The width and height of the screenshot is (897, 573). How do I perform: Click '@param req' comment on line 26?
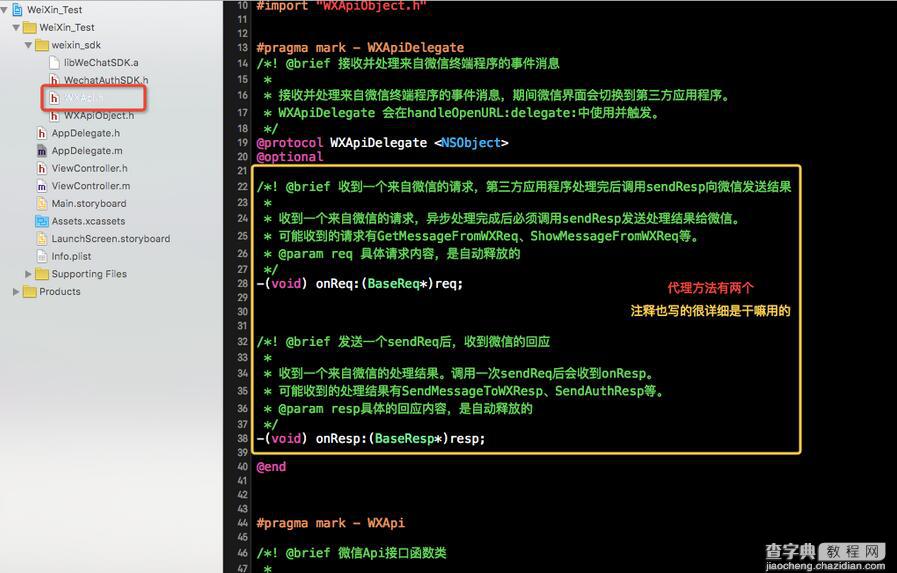click(x=316, y=254)
